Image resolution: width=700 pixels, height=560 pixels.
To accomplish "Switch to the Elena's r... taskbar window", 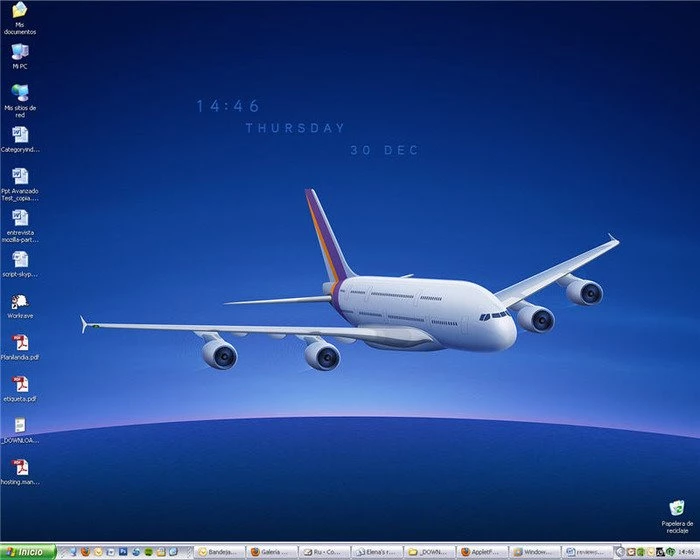I will click(376, 552).
